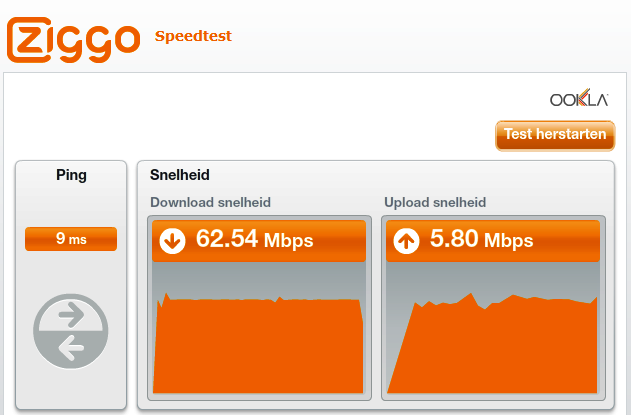Click the ping arrows circle icon
The height and width of the screenshot is (415, 631).
[x=71, y=331]
